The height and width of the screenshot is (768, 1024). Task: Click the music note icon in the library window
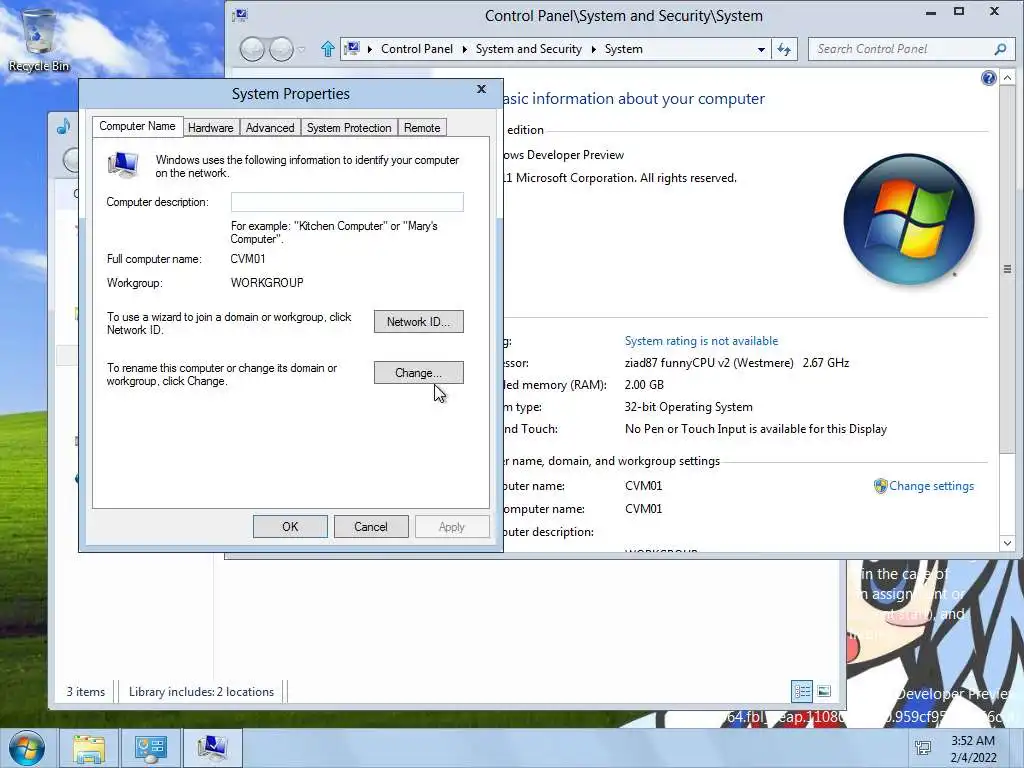63,126
